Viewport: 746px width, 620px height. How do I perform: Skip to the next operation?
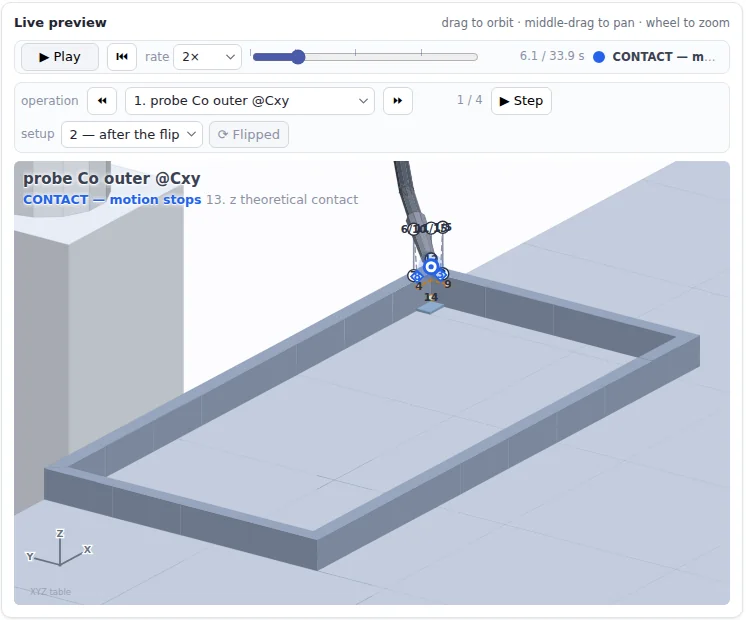click(398, 101)
